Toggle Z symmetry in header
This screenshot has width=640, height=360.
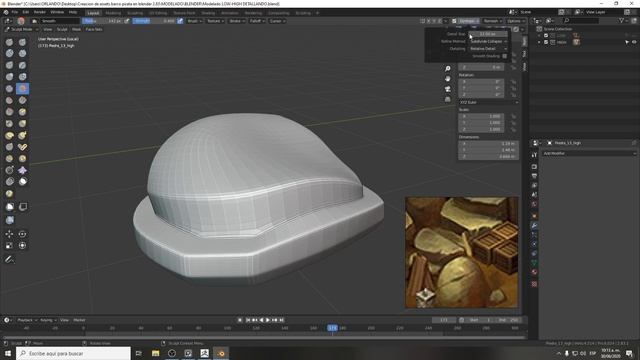(x=439, y=21)
